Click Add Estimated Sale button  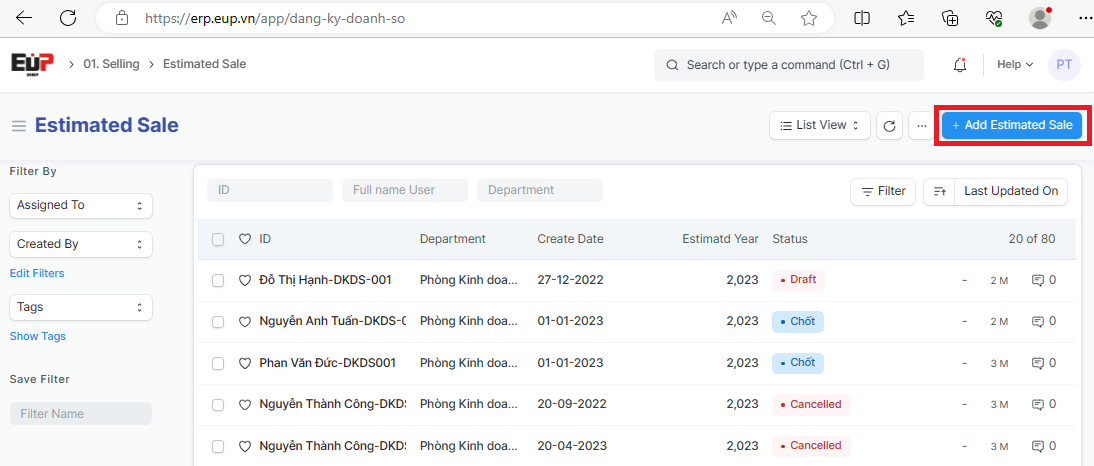click(1011, 126)
